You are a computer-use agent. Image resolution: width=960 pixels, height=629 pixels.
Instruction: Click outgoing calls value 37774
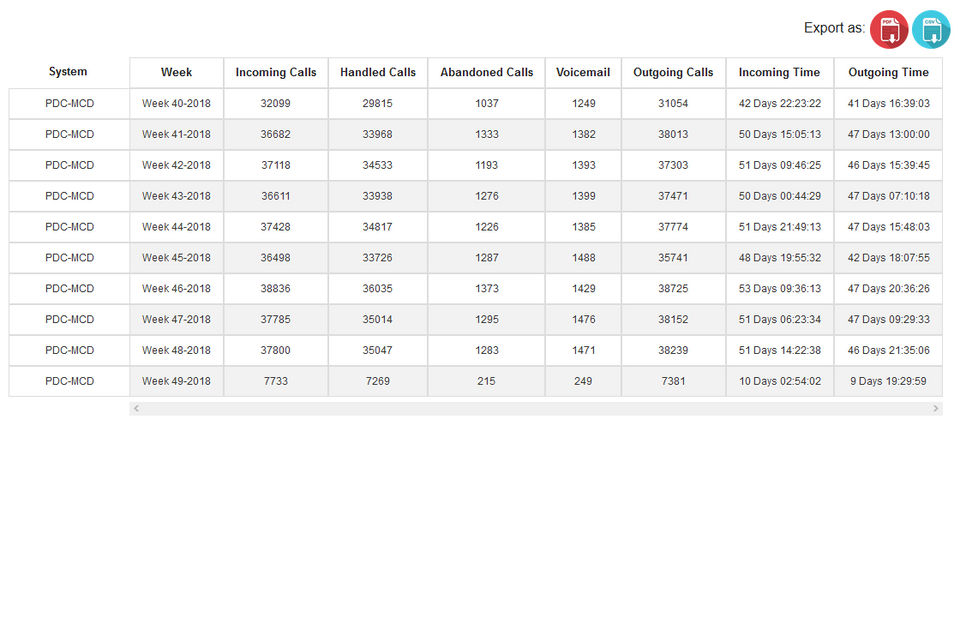pyautogui.click(x=673, y=227)
